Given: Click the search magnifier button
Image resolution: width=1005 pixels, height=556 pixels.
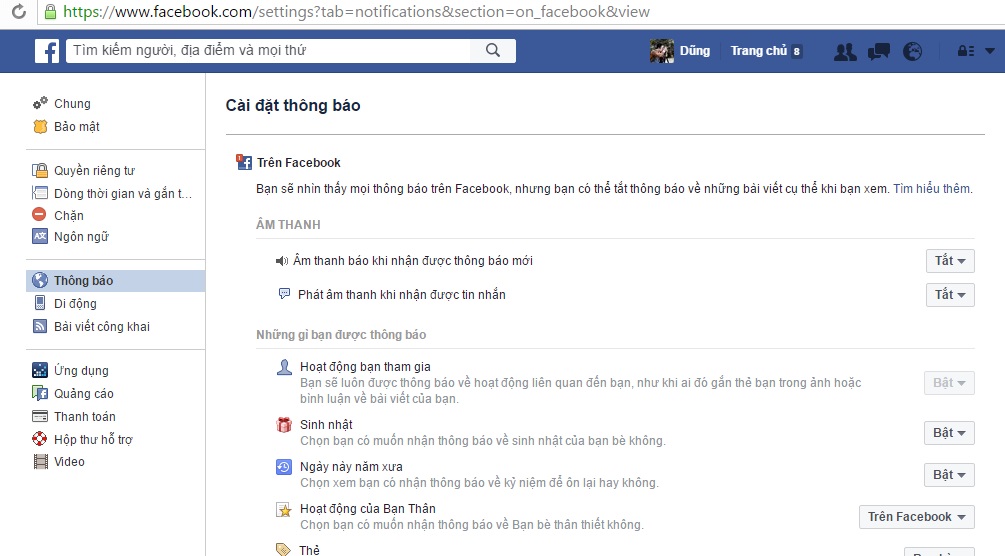Looking at the screenshot, I should pyautogui.click(x=492, y=51).
